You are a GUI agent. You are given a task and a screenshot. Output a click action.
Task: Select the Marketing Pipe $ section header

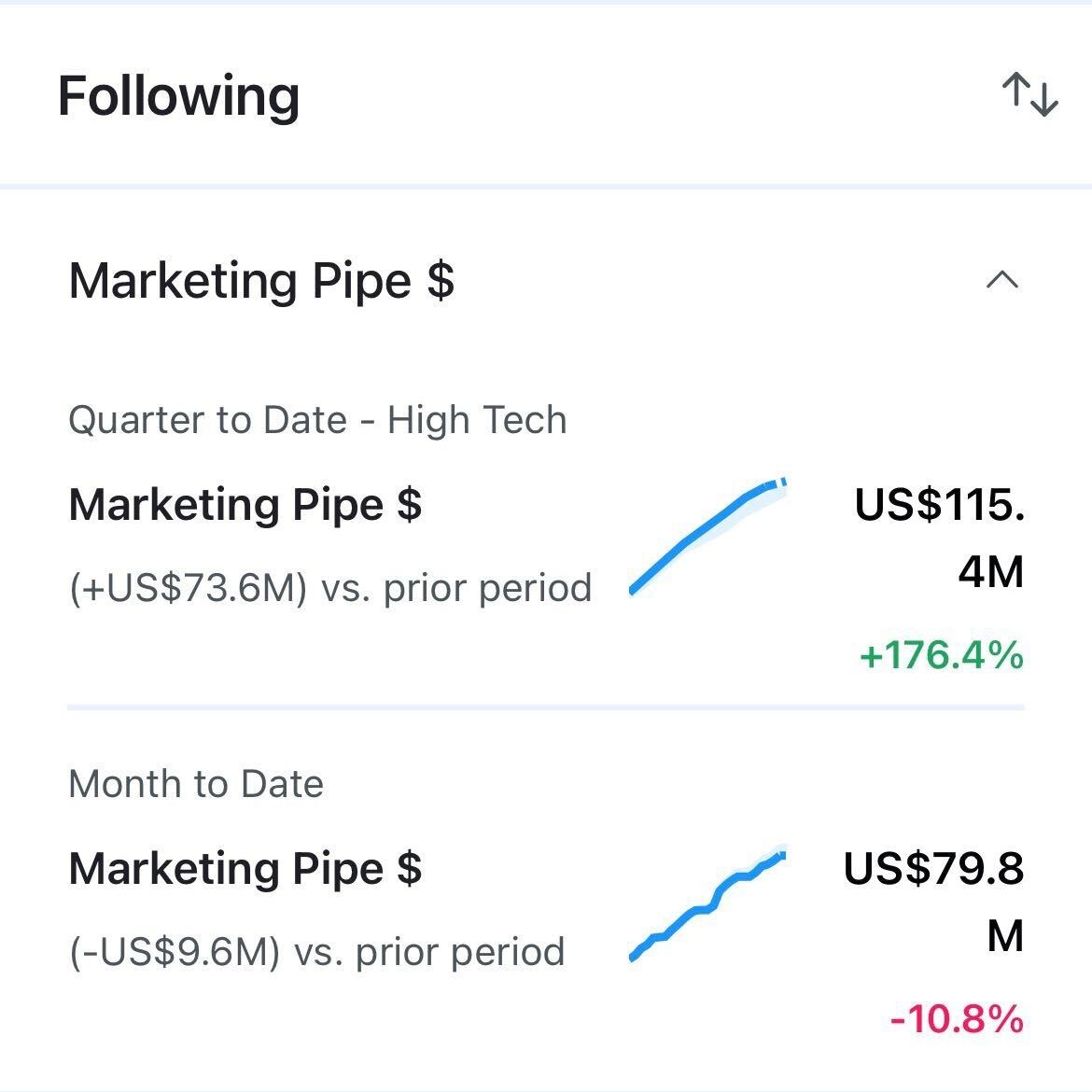(261, 281)
